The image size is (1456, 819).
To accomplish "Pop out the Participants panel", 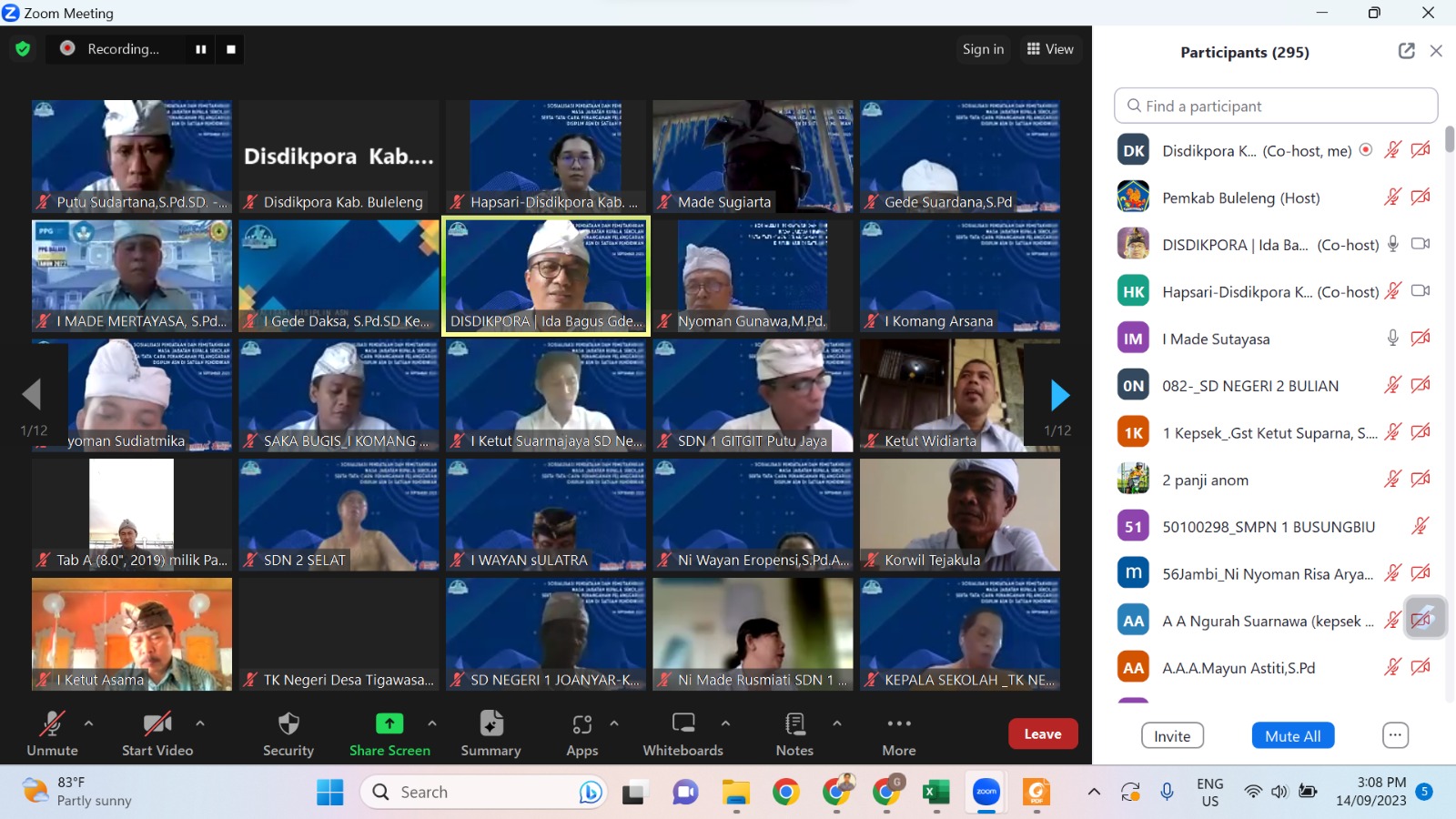I will [1406, 51].
